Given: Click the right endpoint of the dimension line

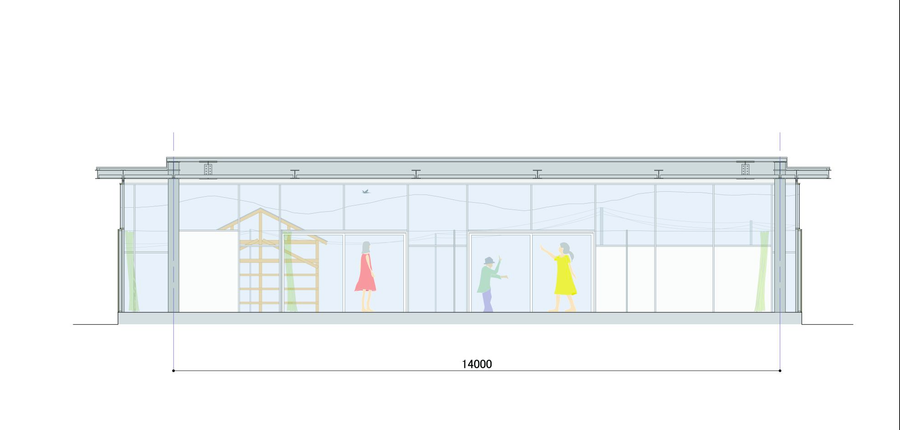Looking at the screenshot, I should tap(780, 371).
